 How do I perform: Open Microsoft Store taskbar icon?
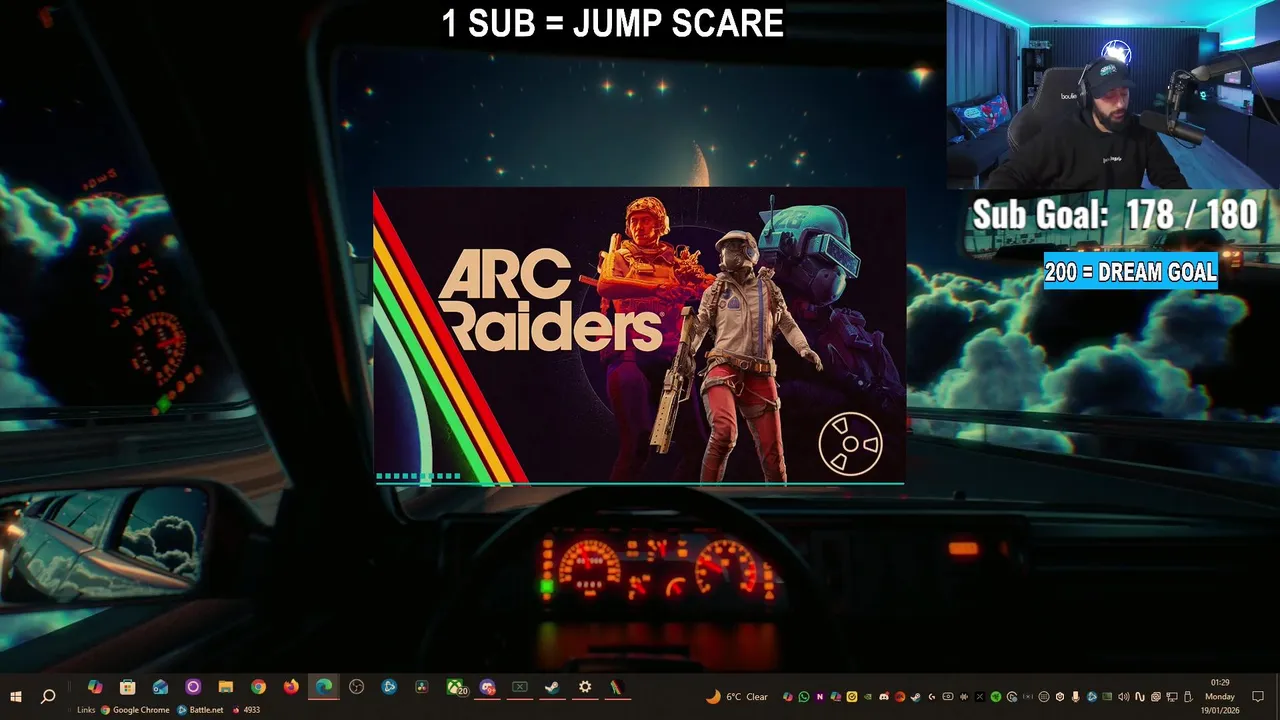click(127, 687)
